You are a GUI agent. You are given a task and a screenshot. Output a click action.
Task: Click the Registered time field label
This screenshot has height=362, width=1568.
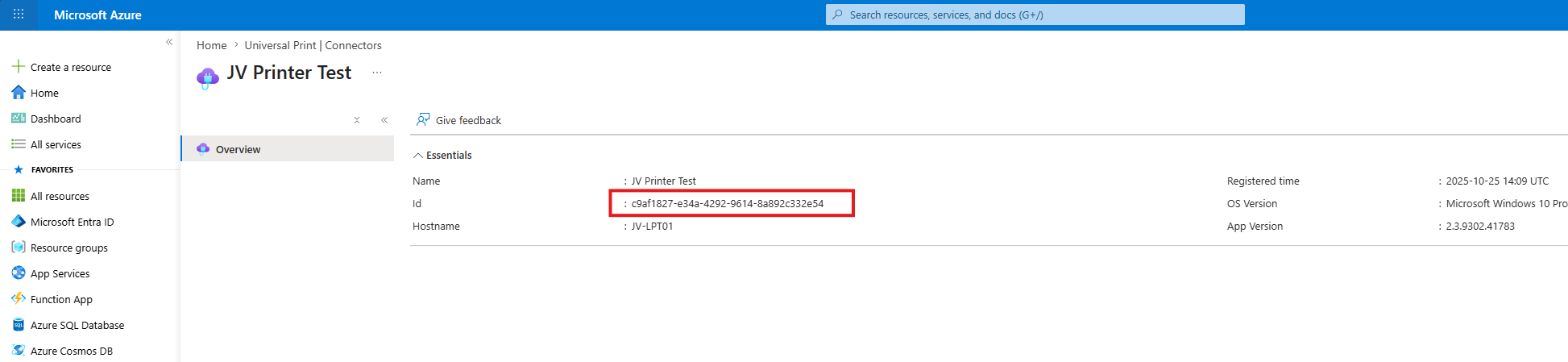[x=1263, y=181]
